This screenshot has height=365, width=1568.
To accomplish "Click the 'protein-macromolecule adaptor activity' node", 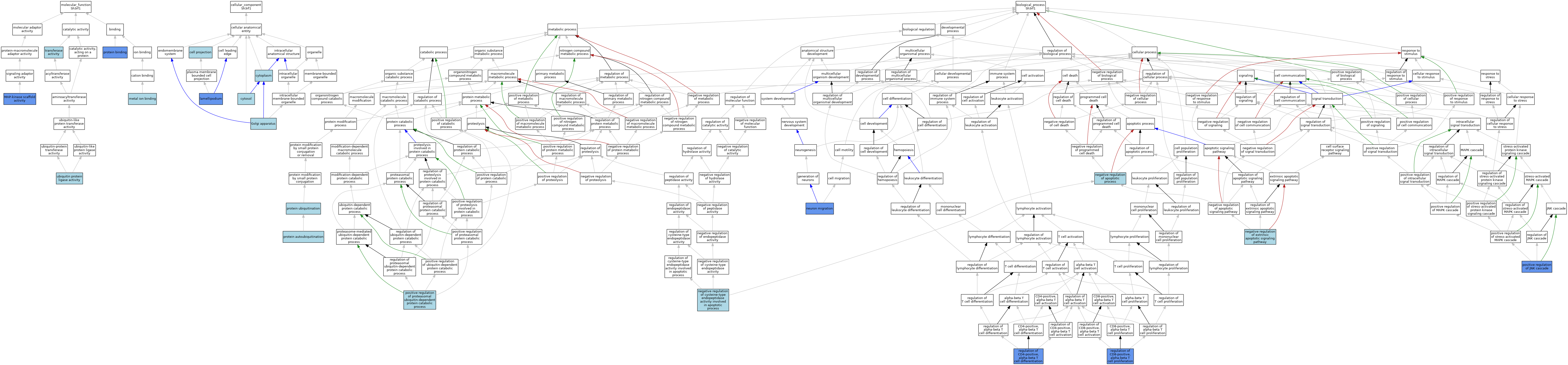I will (x=20, y=52).
